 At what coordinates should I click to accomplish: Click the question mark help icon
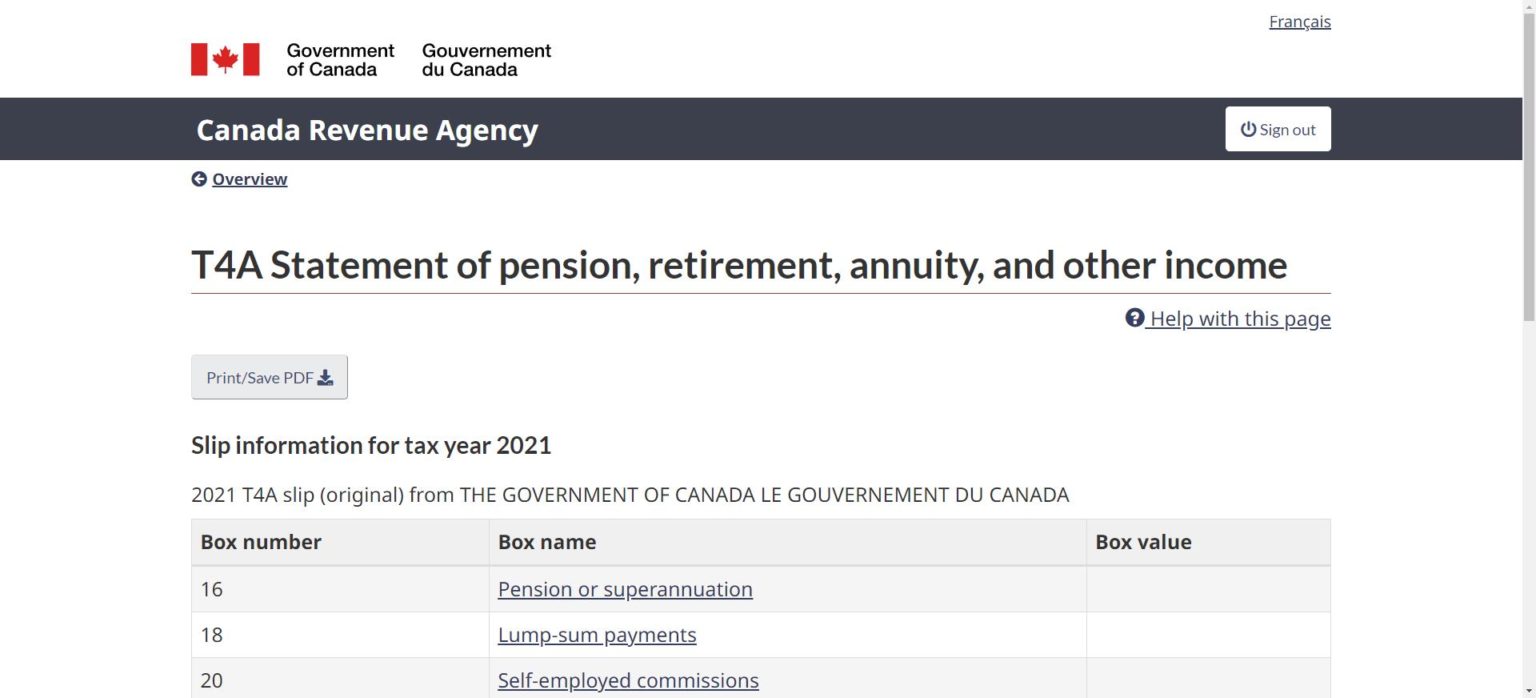1134,318
